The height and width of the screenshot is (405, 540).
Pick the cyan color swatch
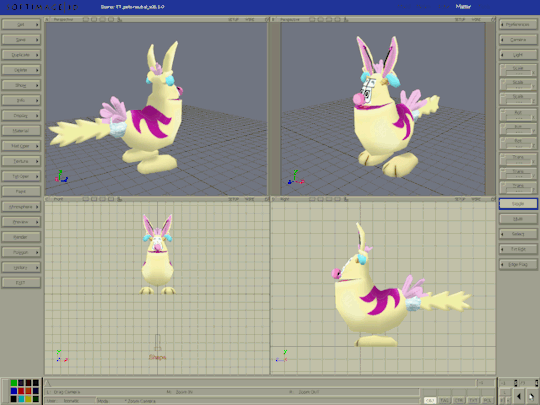tap(21, 399)
